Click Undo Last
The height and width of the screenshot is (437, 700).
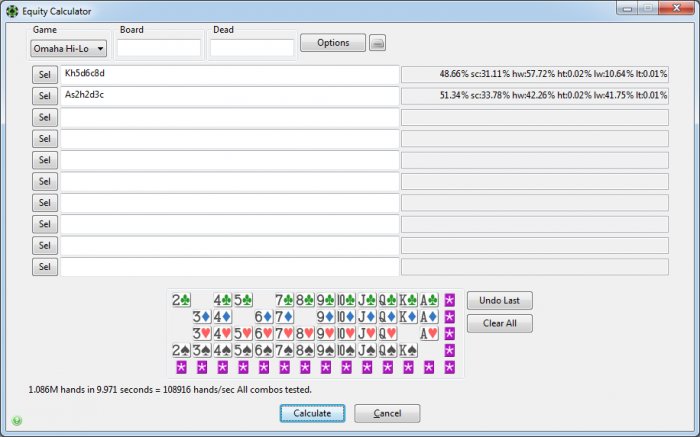(x=500, y=301)
